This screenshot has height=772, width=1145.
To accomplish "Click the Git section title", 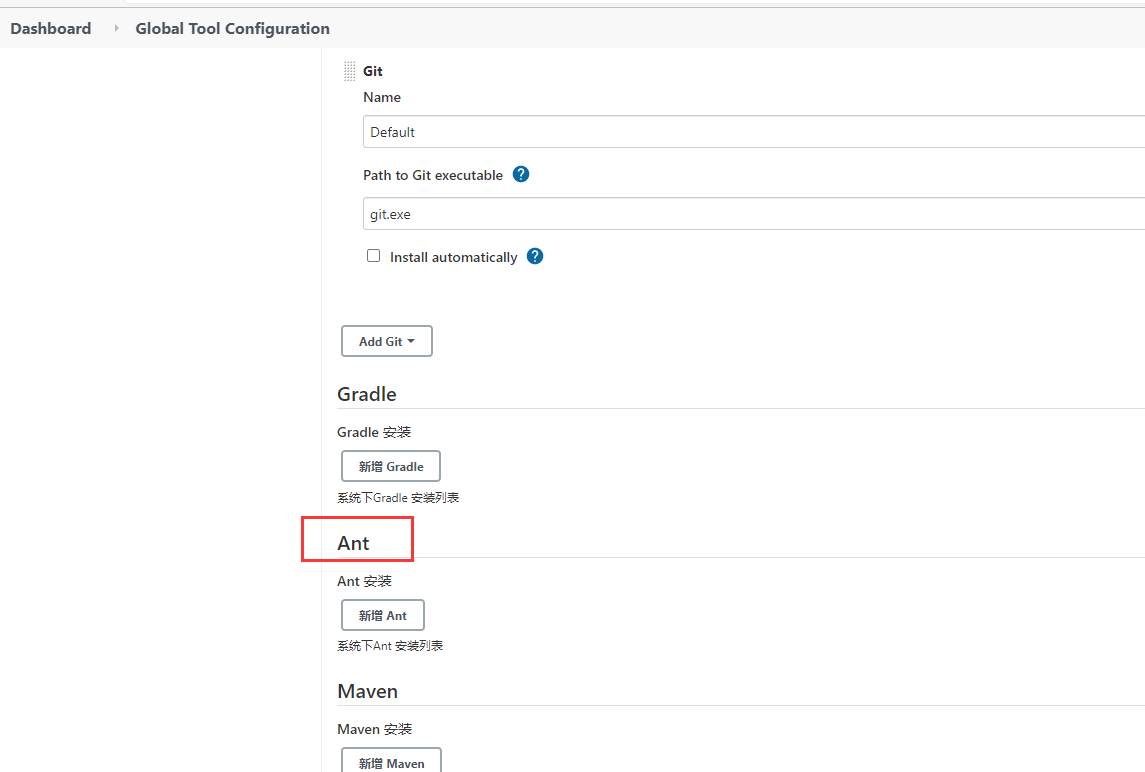I will point(372,70).
